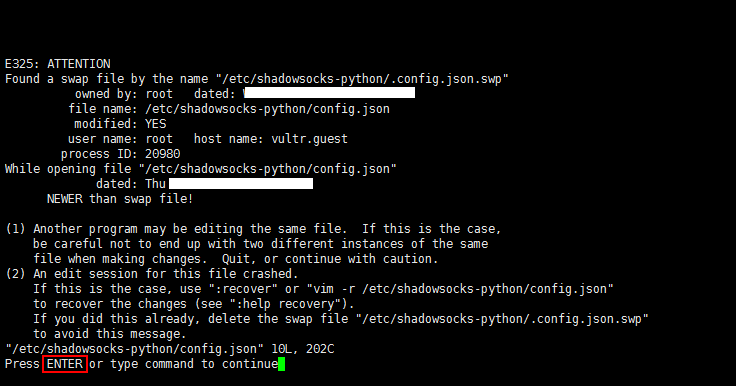This screenshot has height=386, width=736.
Task: Click the 'Quit, or continue with caution' text
Action: [x=330, y=259]
